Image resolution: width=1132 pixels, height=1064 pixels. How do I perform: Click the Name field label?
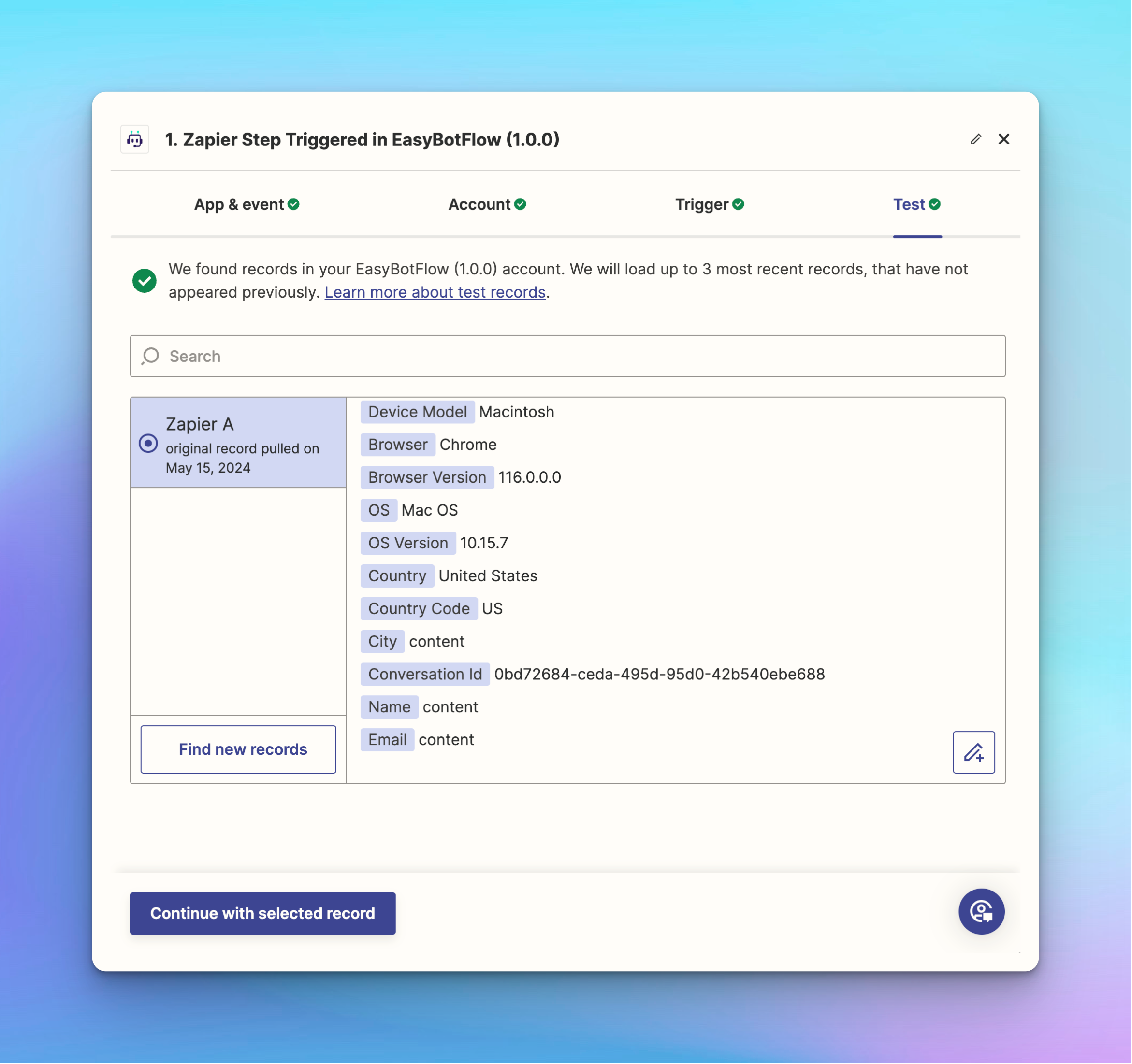(x=389, y=707)
